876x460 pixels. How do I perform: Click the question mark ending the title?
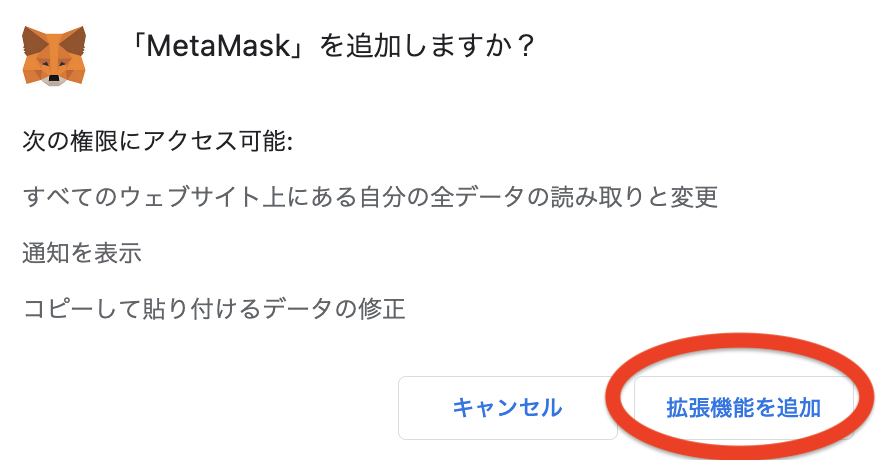click(525, 46)
